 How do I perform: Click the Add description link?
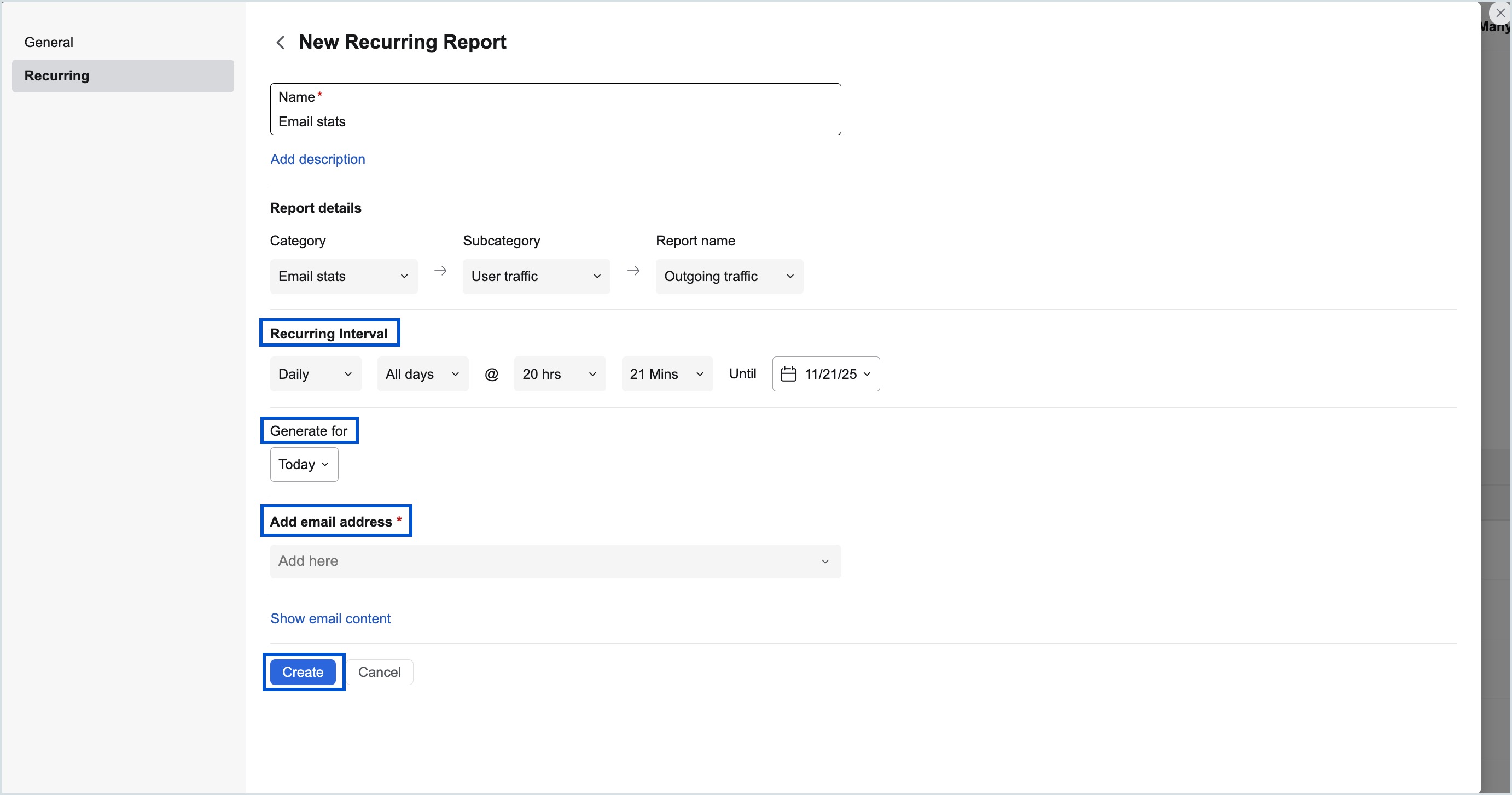(317, 159)
